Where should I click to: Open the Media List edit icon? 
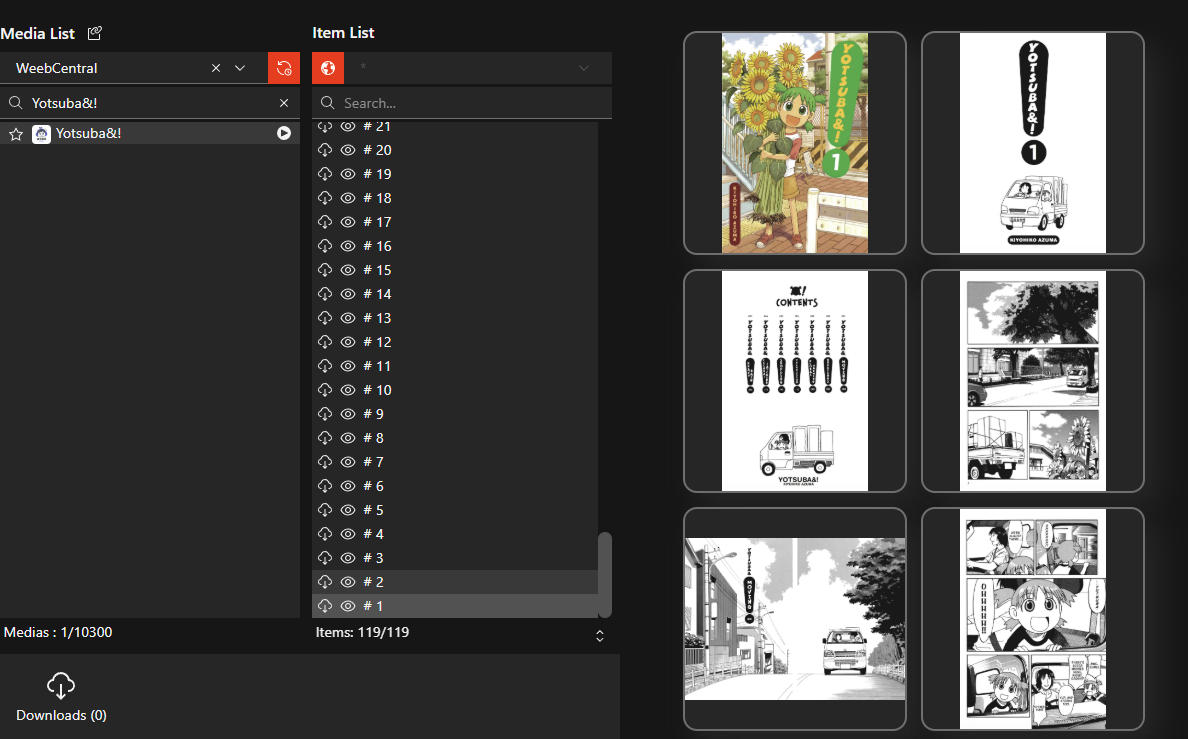click(x=95, y=33)
